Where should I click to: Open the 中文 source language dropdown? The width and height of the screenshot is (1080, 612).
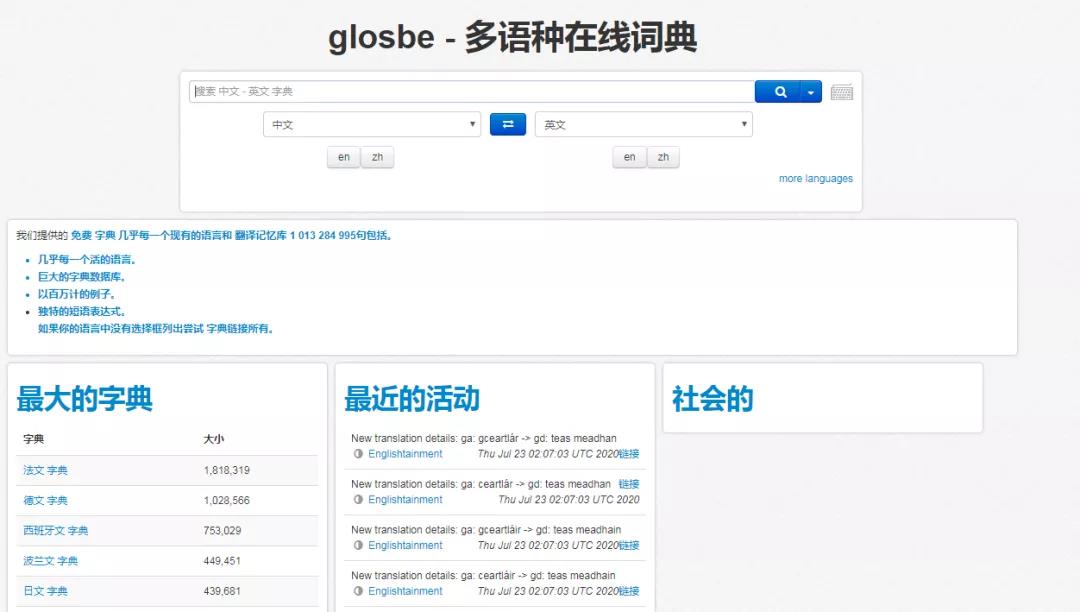371,124
